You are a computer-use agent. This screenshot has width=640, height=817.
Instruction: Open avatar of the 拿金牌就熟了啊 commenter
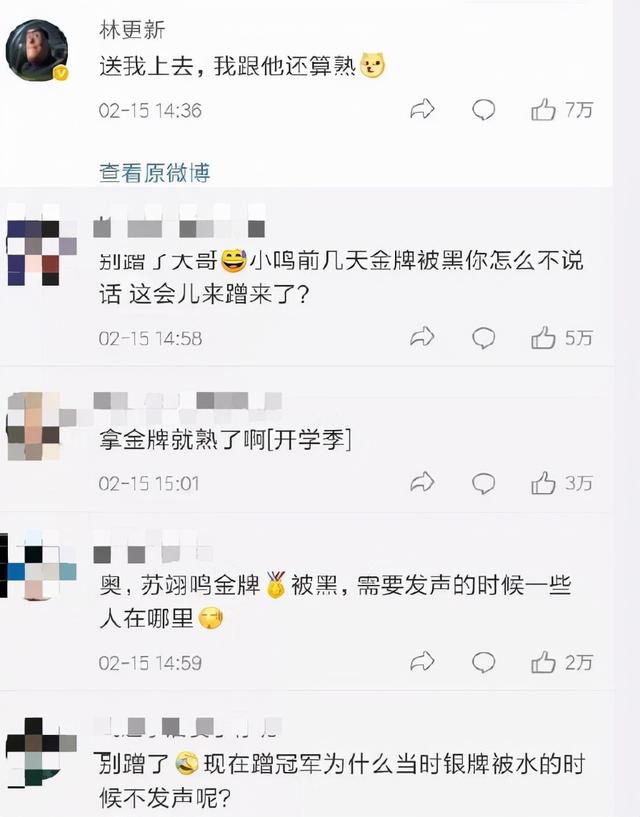tap(42, 426)
